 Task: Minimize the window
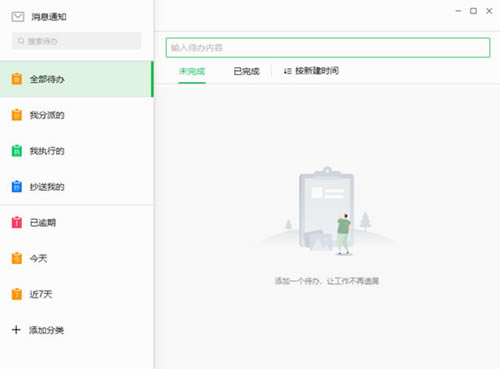(458, 11)
